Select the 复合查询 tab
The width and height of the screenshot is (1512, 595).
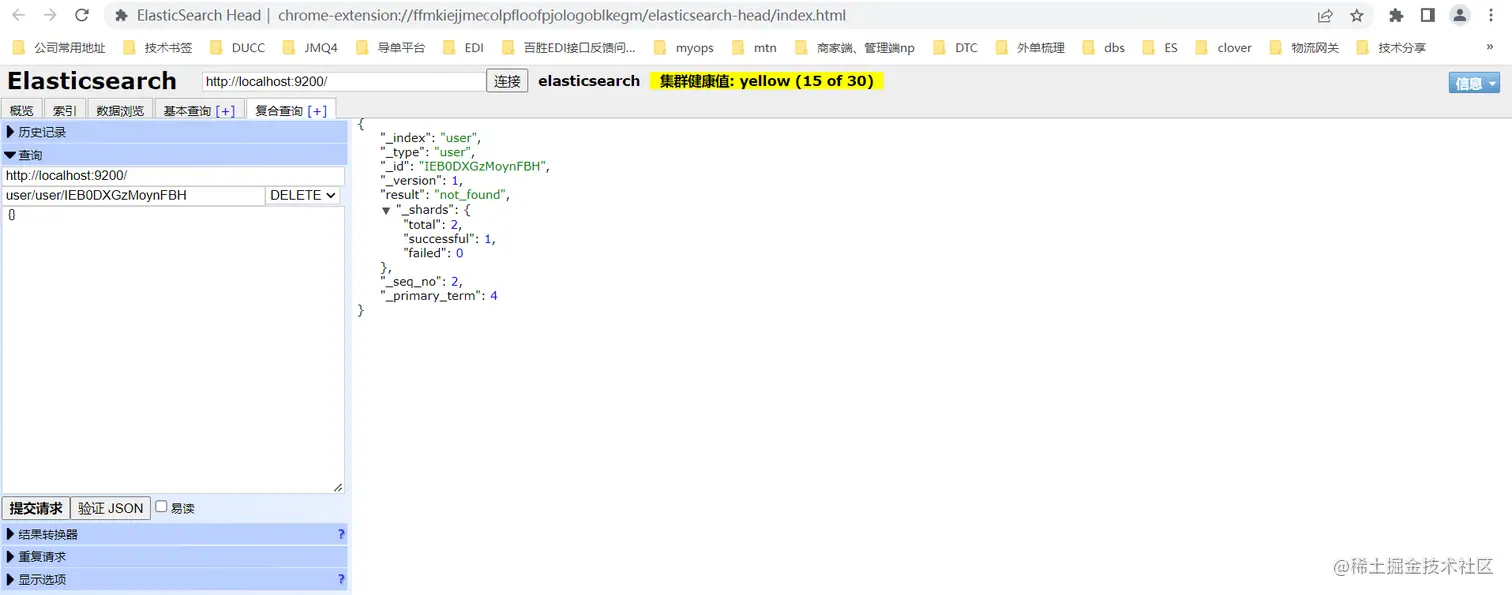point(278,111)
